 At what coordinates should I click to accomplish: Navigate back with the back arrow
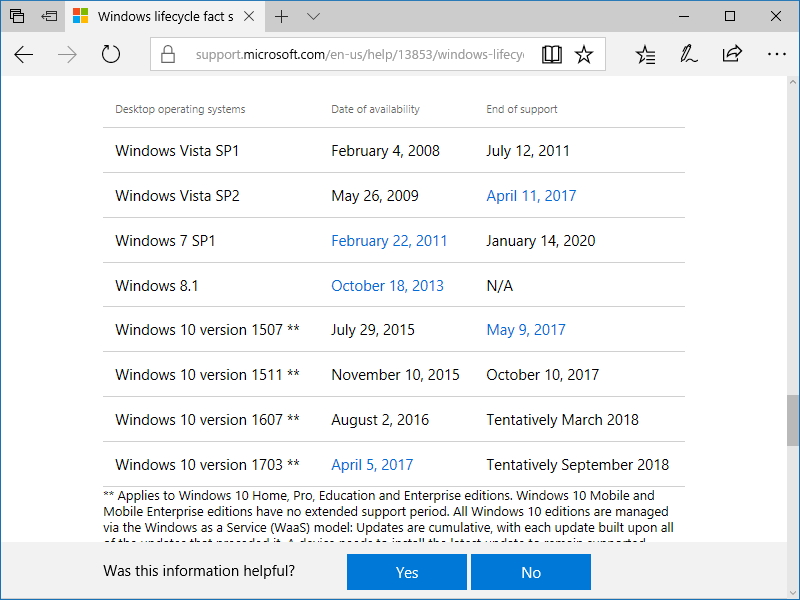24,54
